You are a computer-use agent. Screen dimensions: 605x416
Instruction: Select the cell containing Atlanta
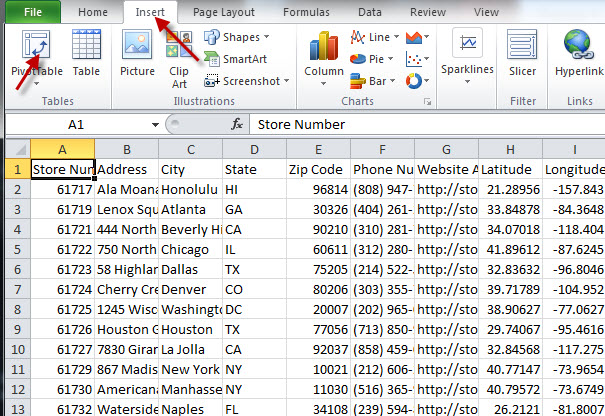pos(191,210)
